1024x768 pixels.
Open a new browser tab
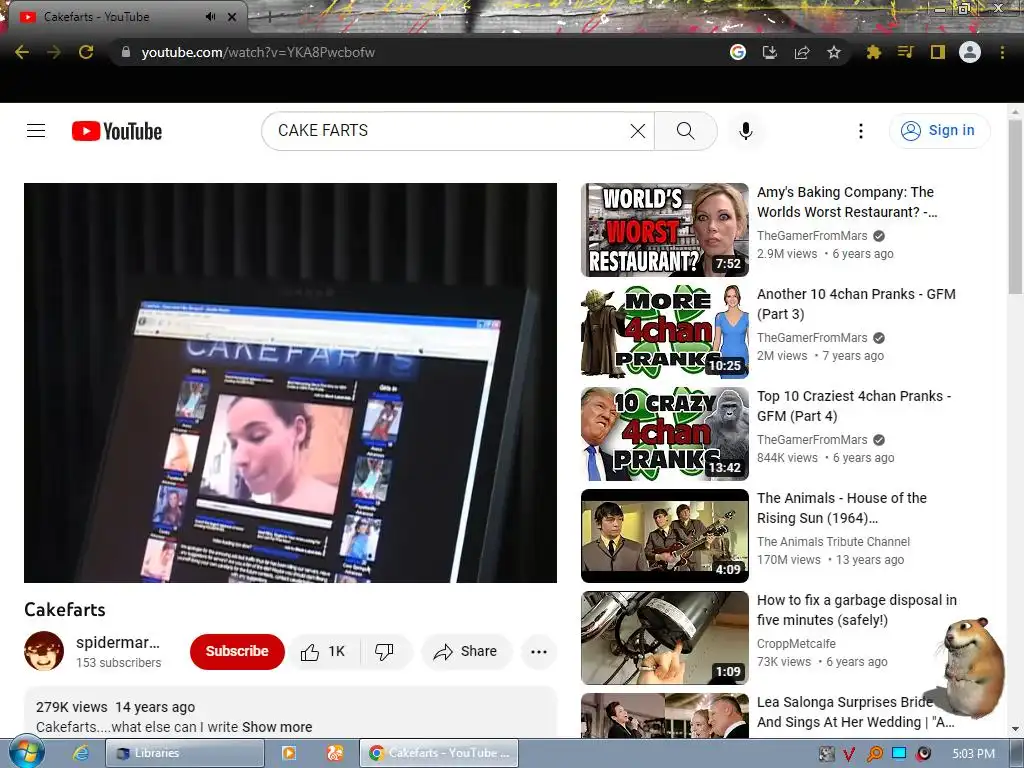(269, 18)
